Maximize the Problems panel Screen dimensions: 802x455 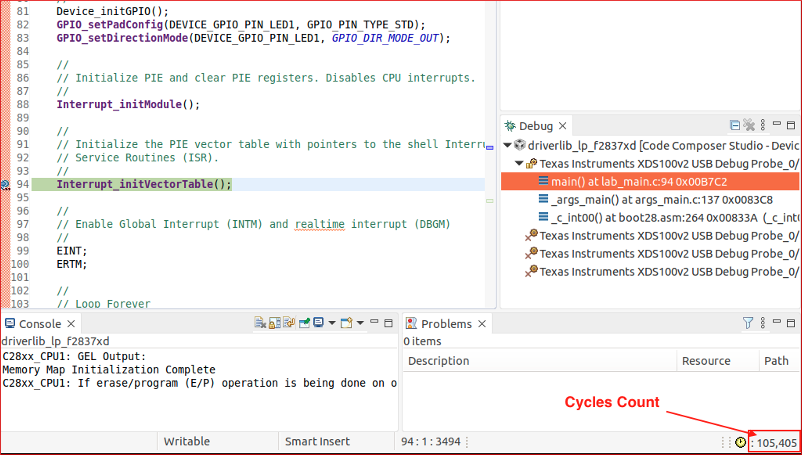click(791, 323)
